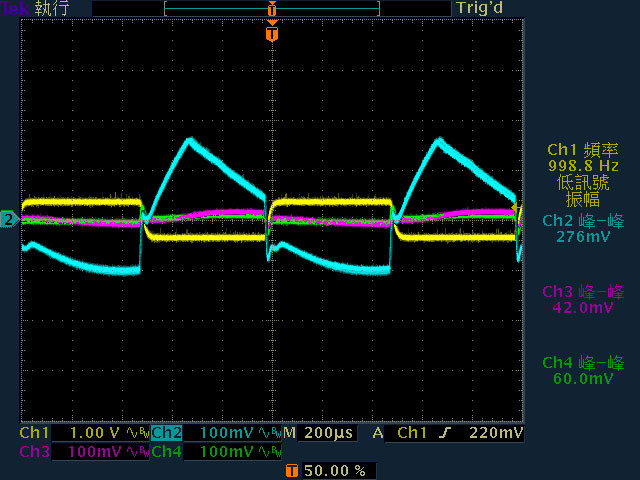Click the Ch3 peak-to-peak 42.0mV measurement
The height and width of the screenshot is (480, 640).
tap(583, 300)
